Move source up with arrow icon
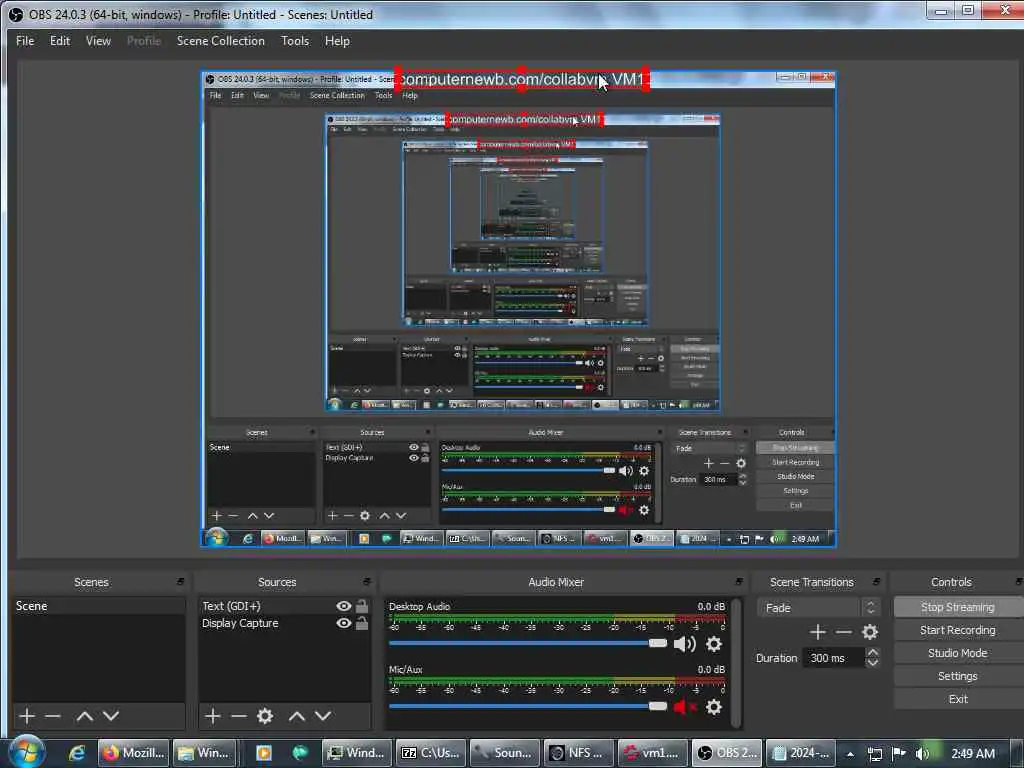 (296, 716)
